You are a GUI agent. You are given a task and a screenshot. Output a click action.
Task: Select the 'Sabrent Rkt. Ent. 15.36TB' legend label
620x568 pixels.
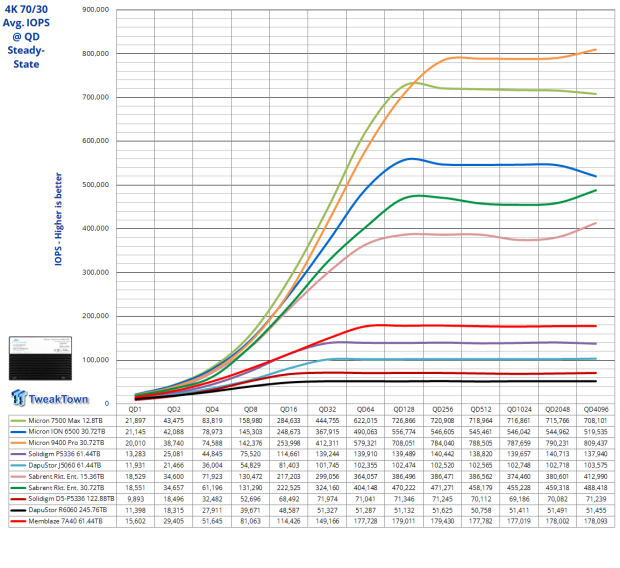point(66,477)
